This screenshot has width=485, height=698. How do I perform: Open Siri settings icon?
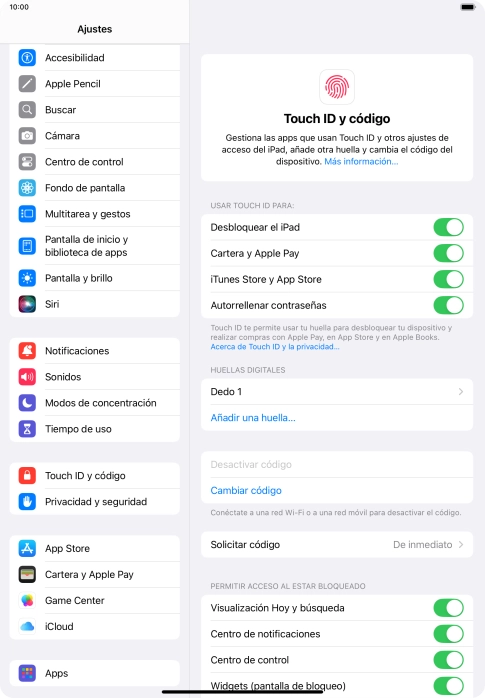click(x=27, y=304)
